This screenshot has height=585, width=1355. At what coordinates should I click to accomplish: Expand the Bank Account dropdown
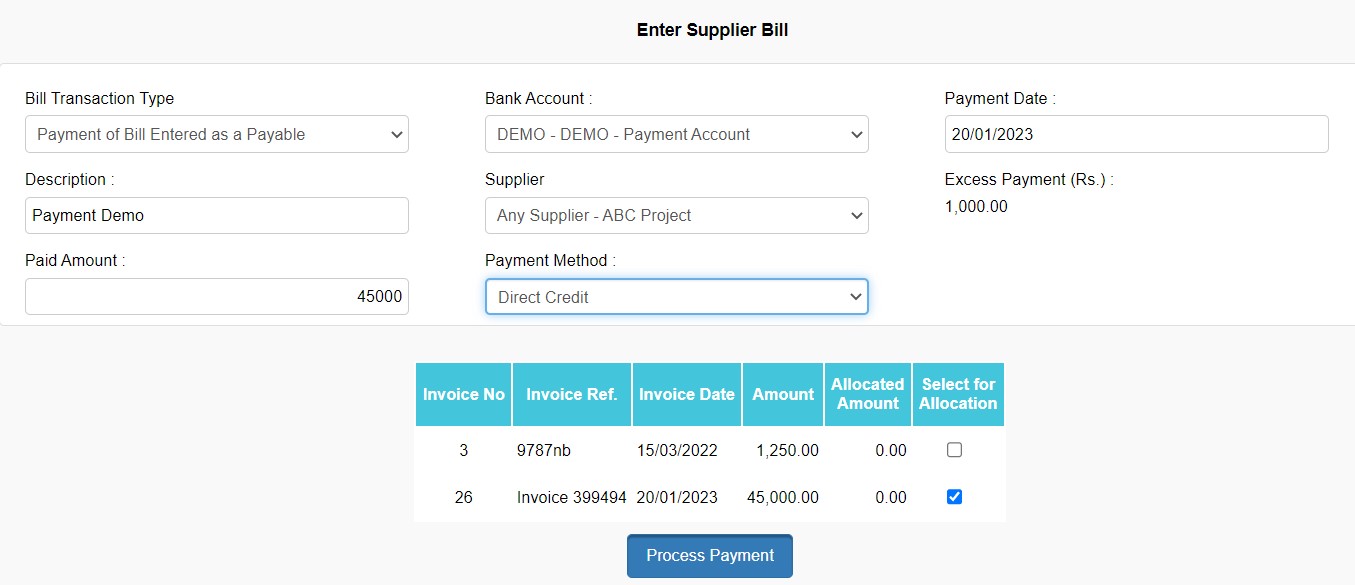676,134
